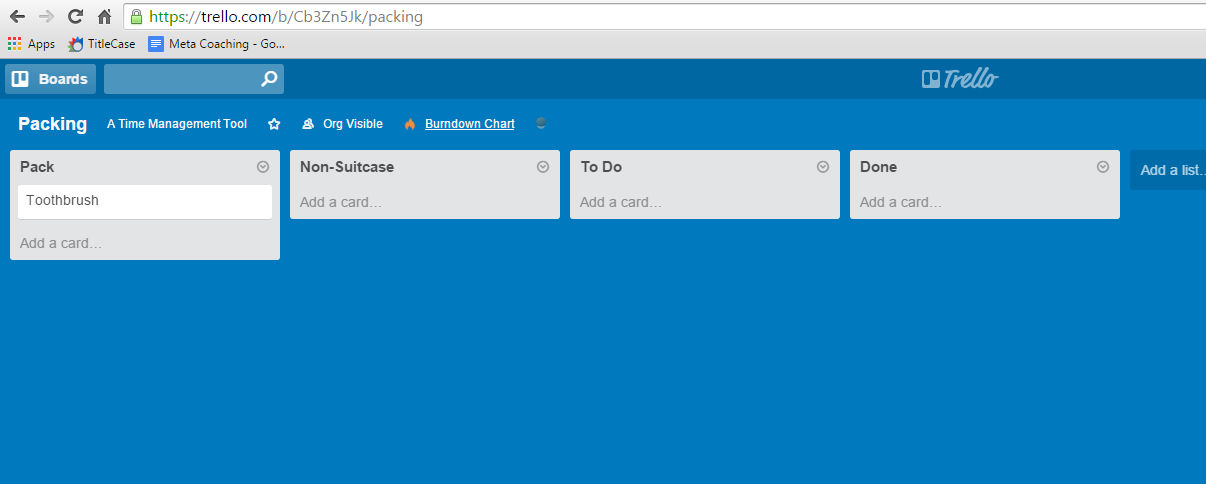
Task: Open the Toothbrush card
Action: 145,201
